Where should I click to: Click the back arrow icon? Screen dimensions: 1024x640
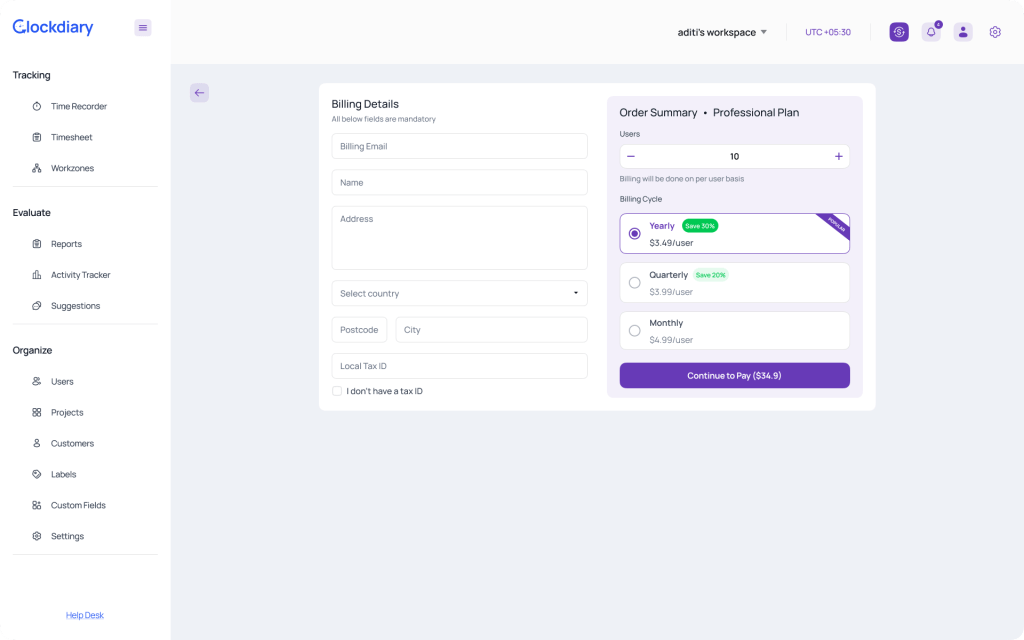pos(199,93)
